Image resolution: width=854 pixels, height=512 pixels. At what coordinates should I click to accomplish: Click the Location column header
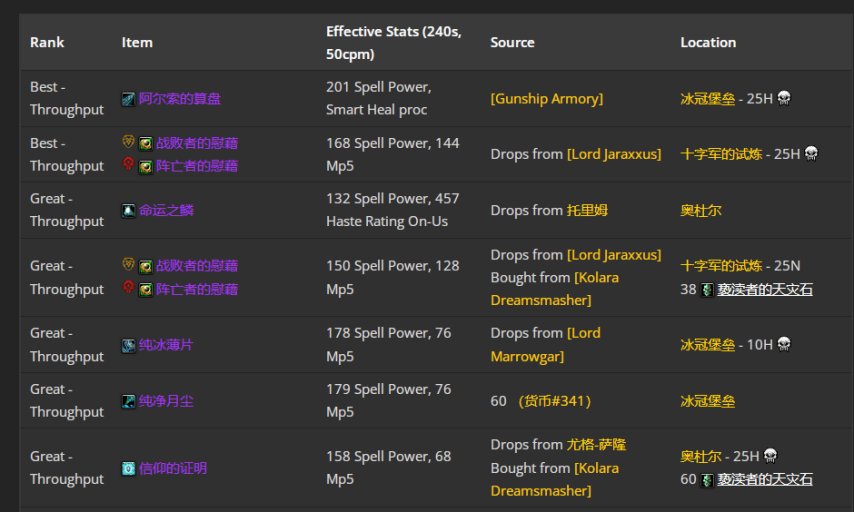tap(708, 42)
